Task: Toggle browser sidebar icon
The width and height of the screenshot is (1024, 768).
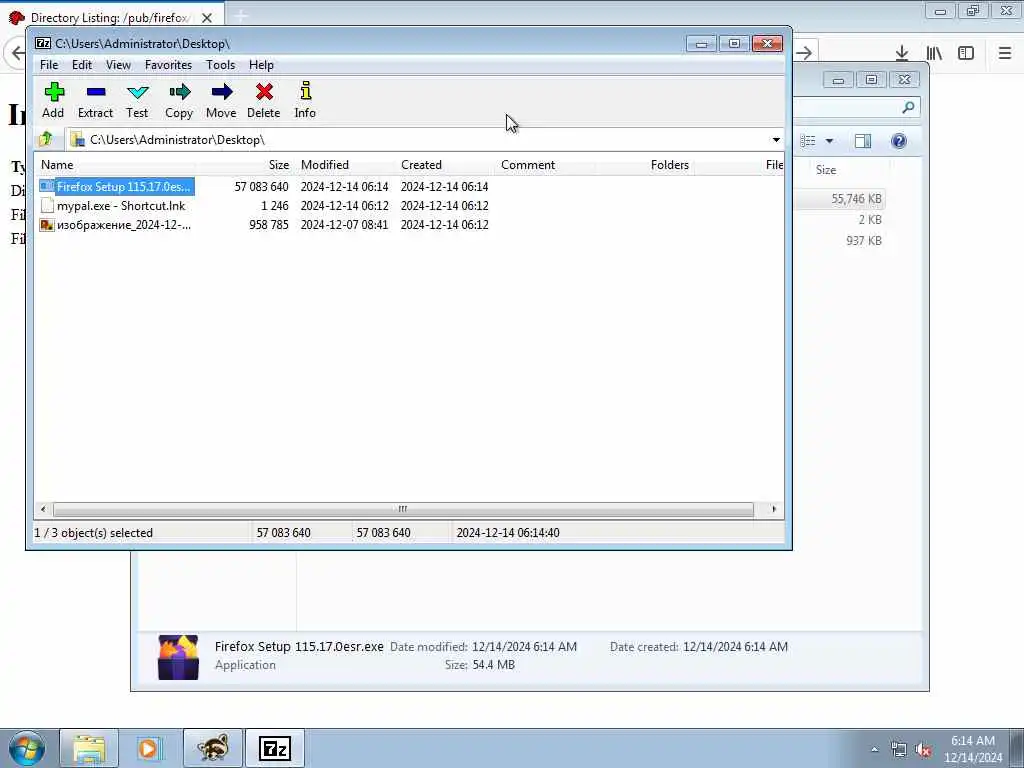Action: tap(966, 53)
